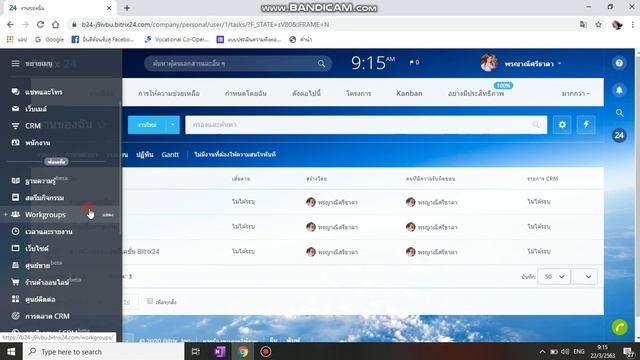Open the knowledge base book icon item

tap(39, 181)
